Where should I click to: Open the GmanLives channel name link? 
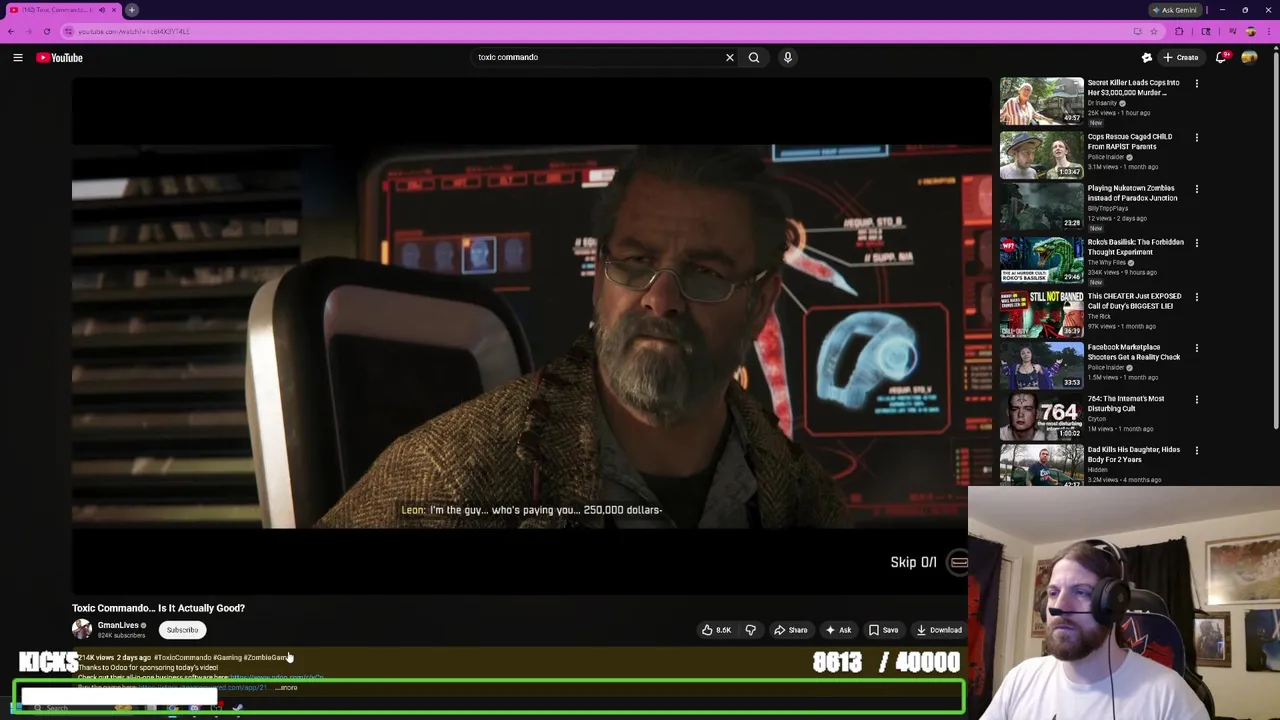click(x=118, y=625)
